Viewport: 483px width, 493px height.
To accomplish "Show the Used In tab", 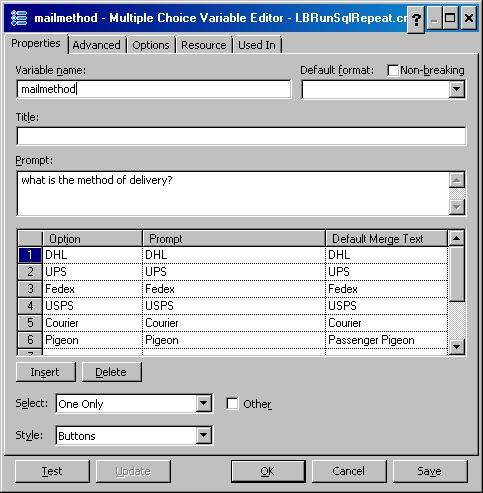I will (257, 45).
